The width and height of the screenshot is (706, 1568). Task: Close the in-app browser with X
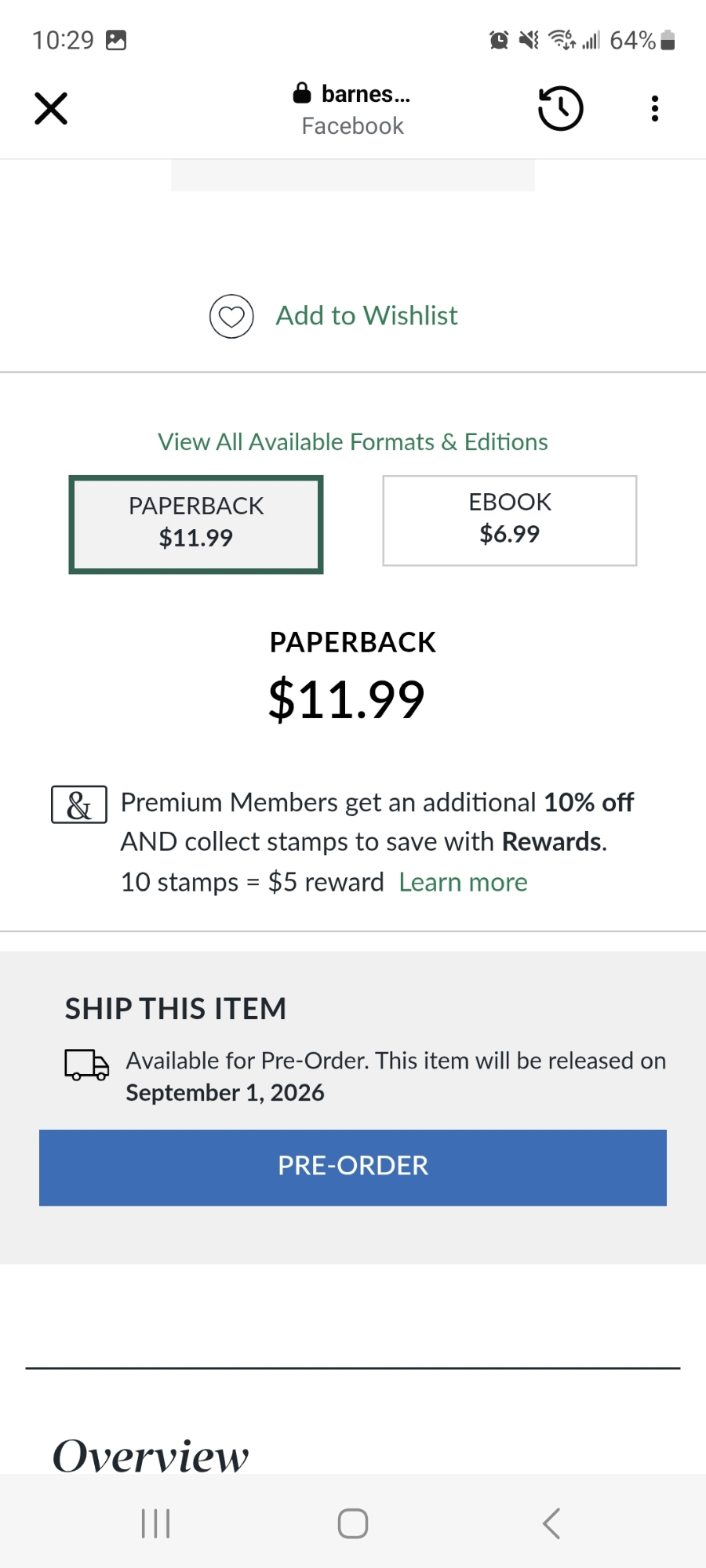pyautogui.click(x=51, y=108)
